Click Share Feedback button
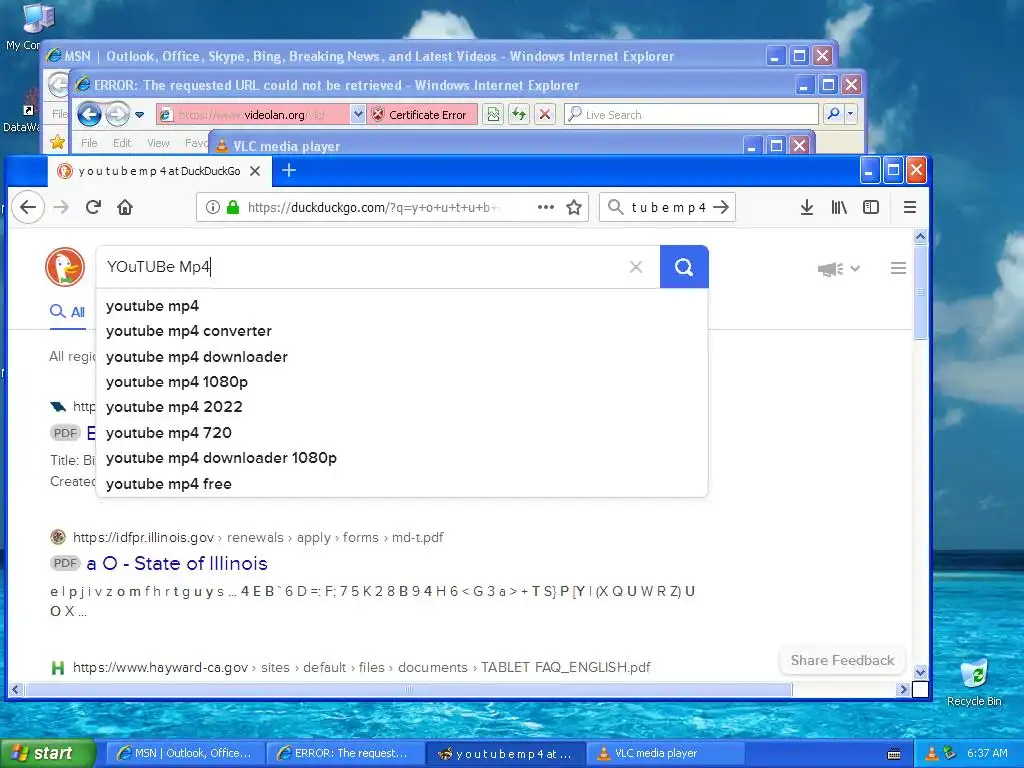 click(842, 660)
